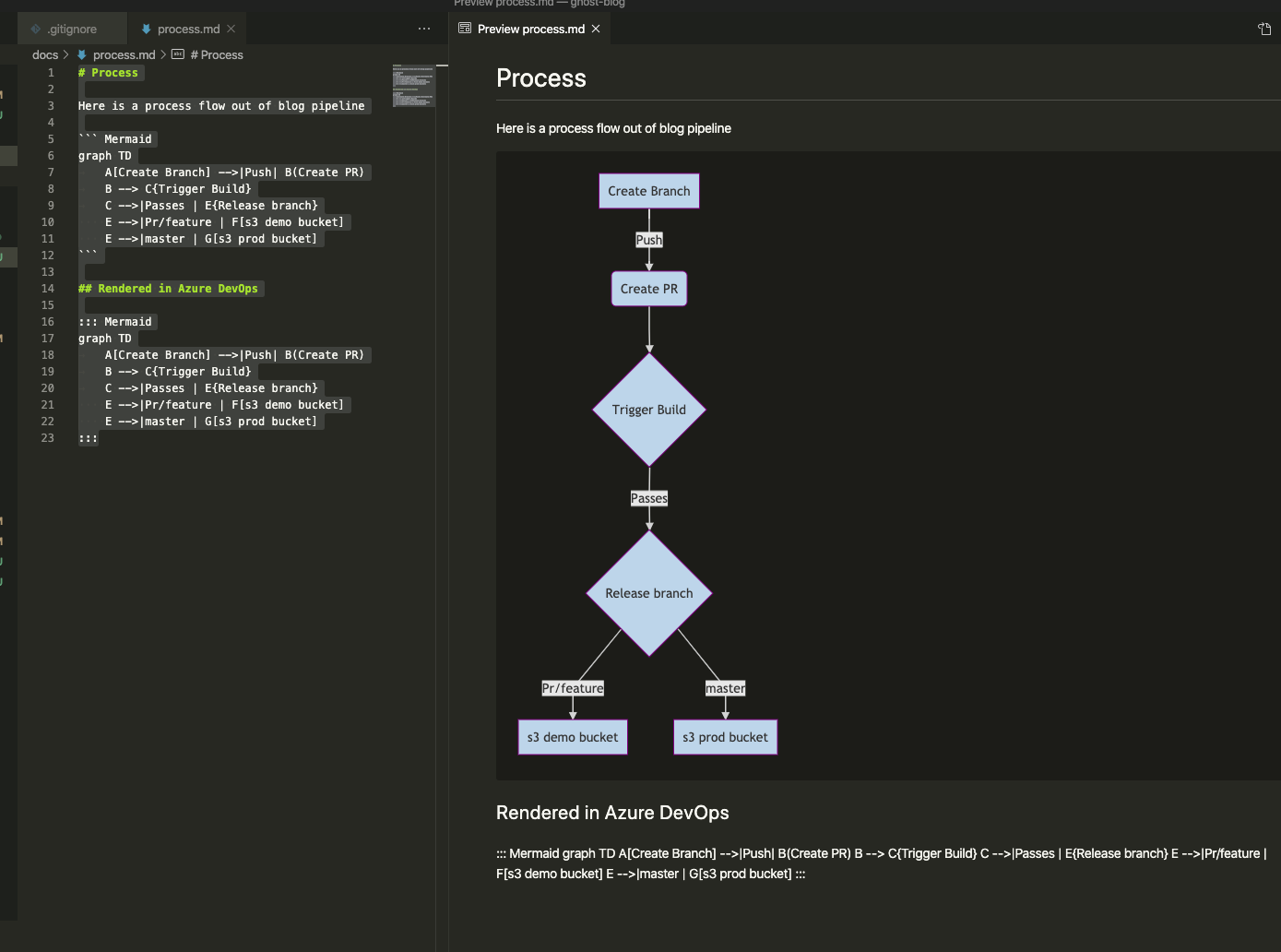Open the # Process symbol breadcrumb dropdown
The height and width of the screenshot is (952, 1281).
pyautogui.click(x=219, y=54)
